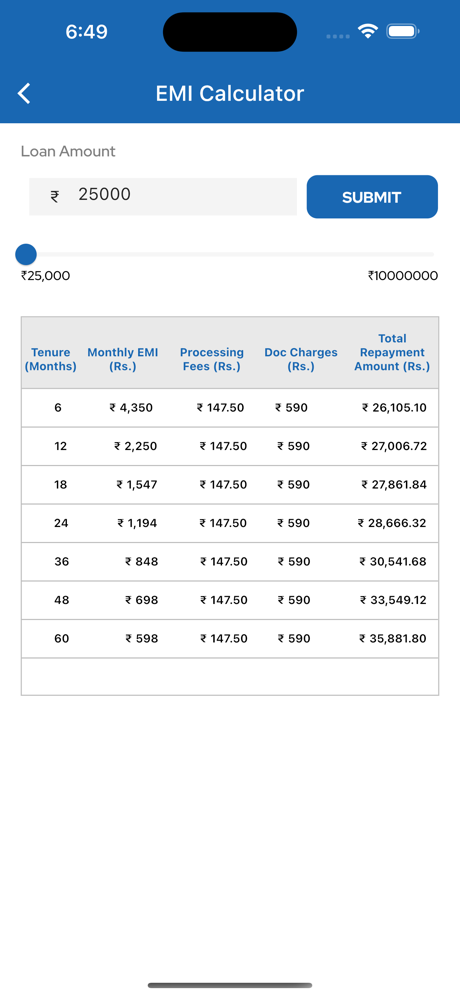Image resolution: width=460 pixels, height=997 pixels.
Task: Select the 36-month tenure row
Action: [x=230, y=561]
